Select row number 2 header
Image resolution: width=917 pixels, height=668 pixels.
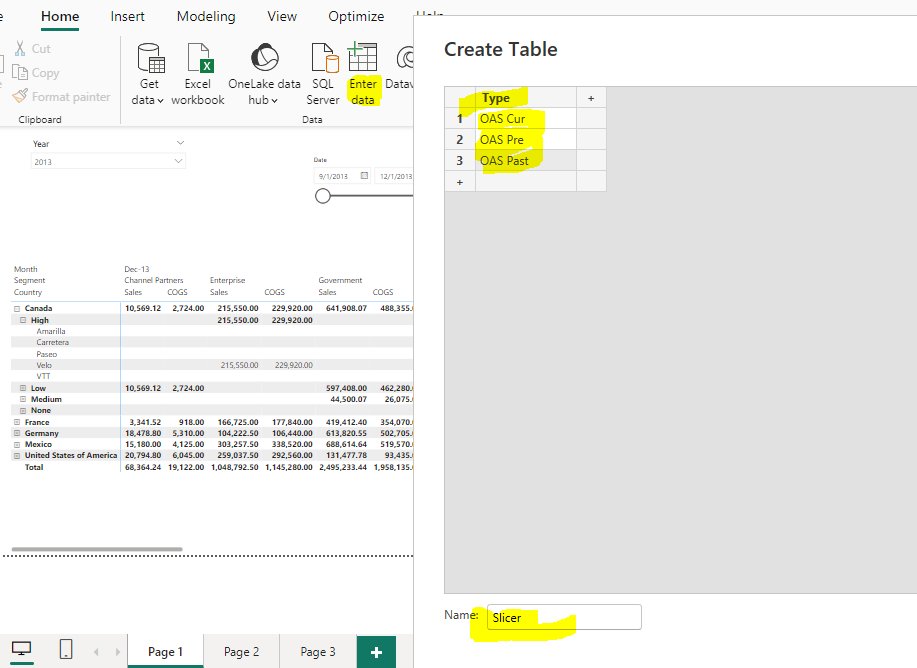coord(460,140)
